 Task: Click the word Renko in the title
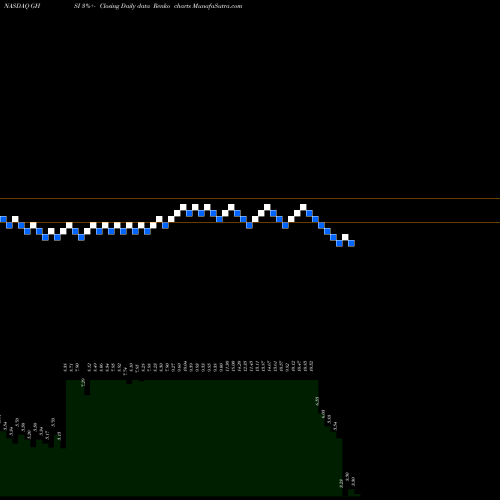click(x=162, y=6)
